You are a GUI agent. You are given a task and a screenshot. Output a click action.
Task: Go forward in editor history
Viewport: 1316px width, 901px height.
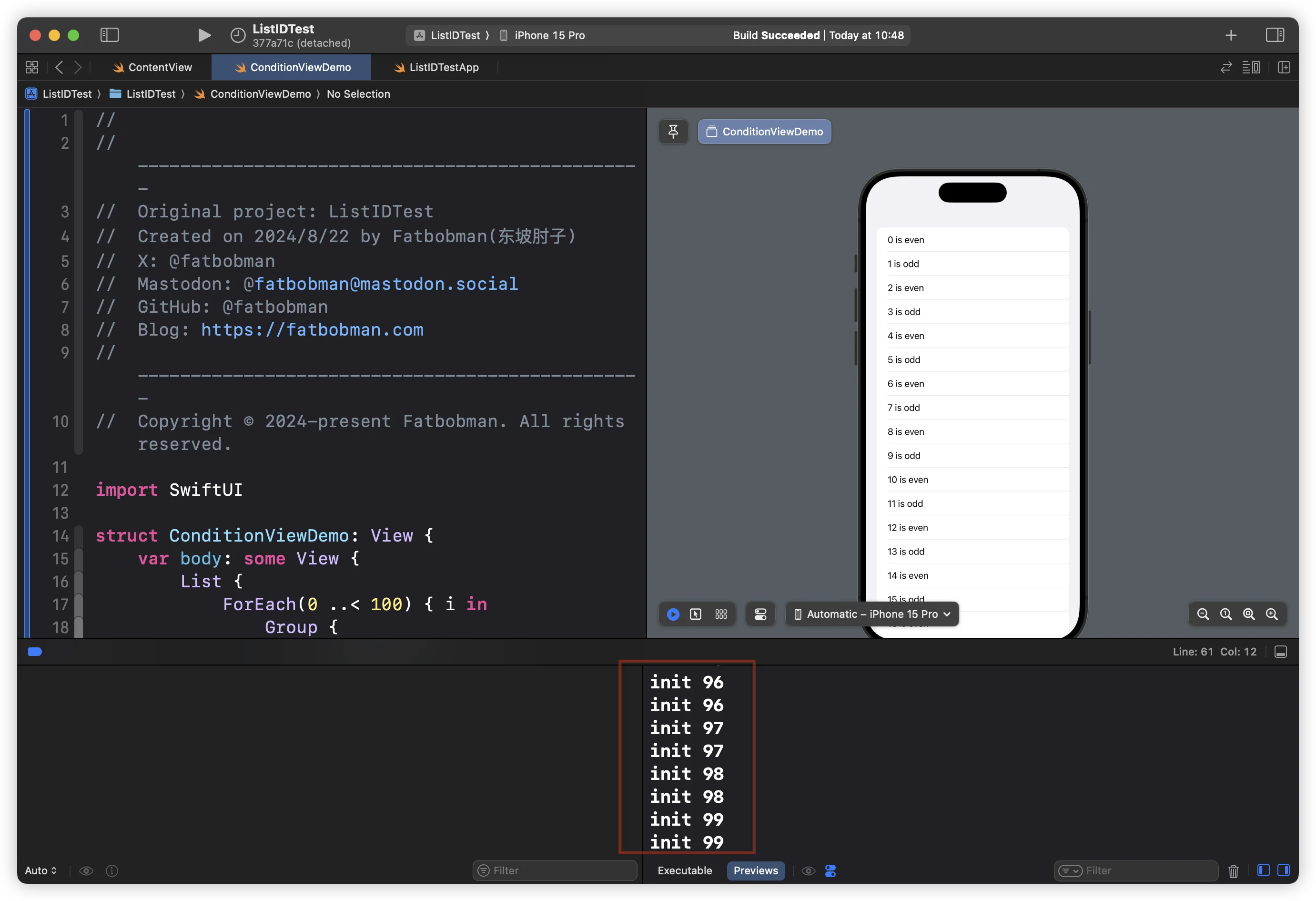(x=78, y=67)
